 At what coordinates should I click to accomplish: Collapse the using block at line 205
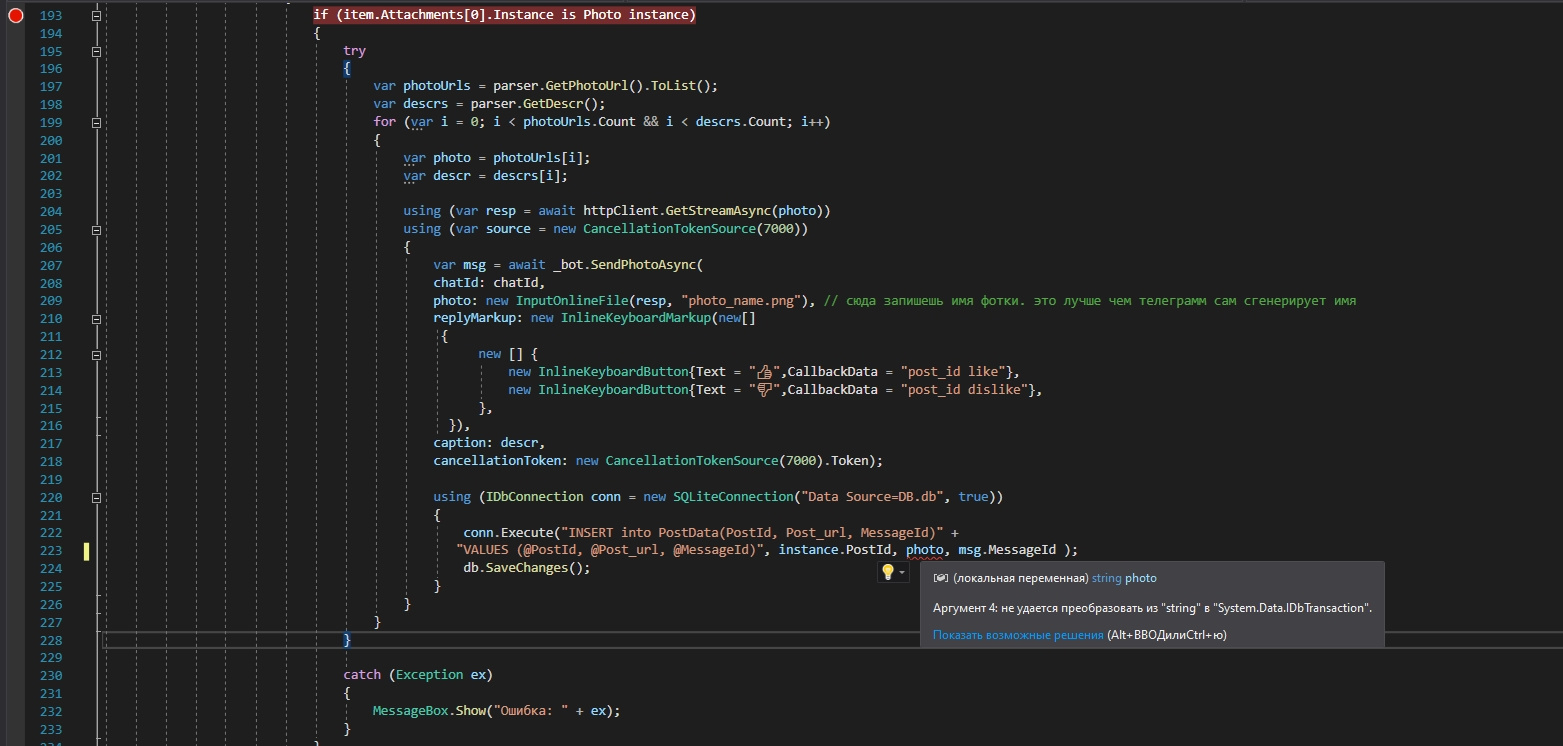point(96,229)
